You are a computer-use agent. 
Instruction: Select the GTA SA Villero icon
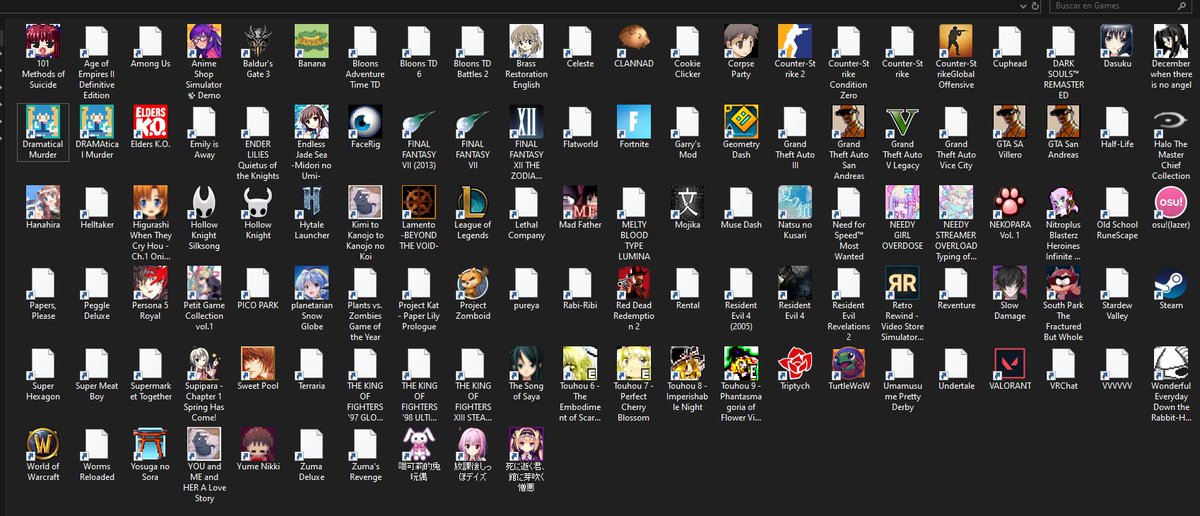[1010, 121]
